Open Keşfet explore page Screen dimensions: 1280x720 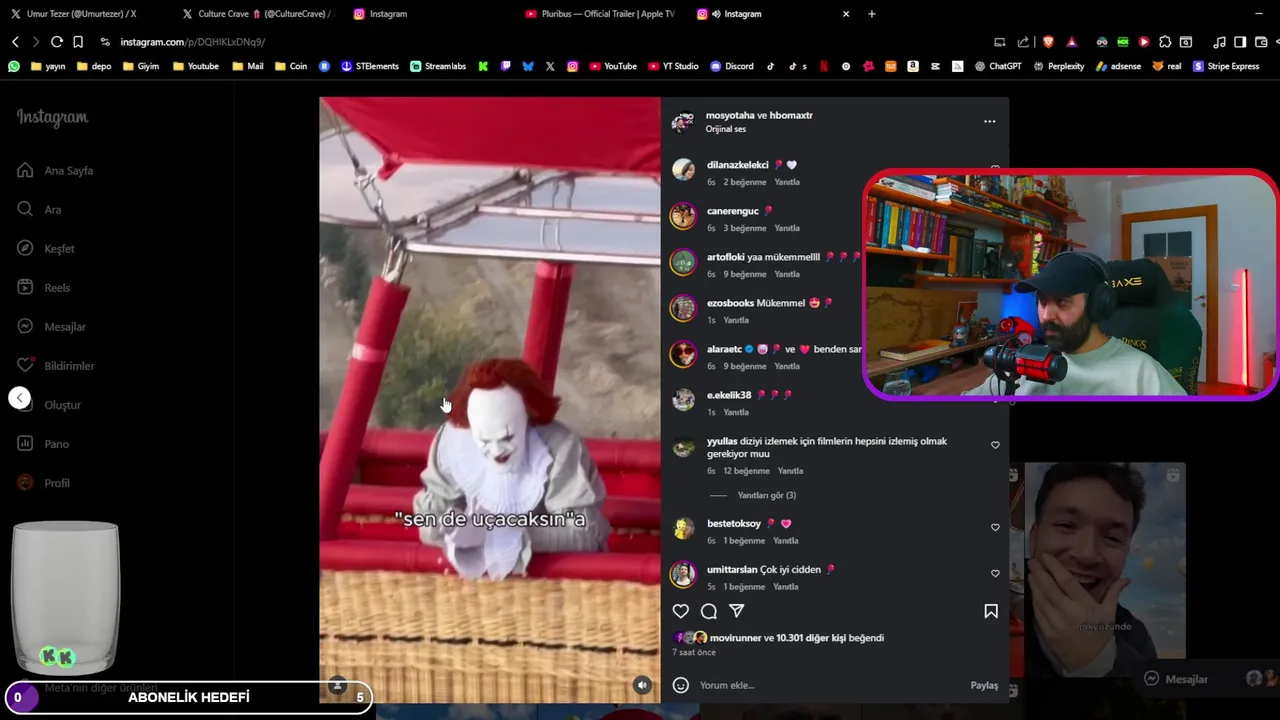[x=46, y=248]
